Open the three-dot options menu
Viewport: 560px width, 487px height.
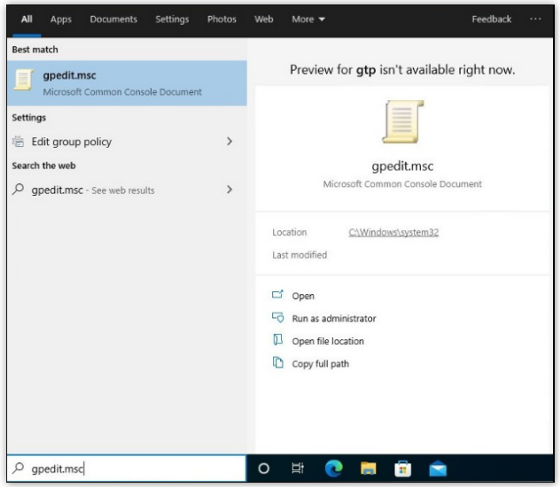tap(535, 19)
